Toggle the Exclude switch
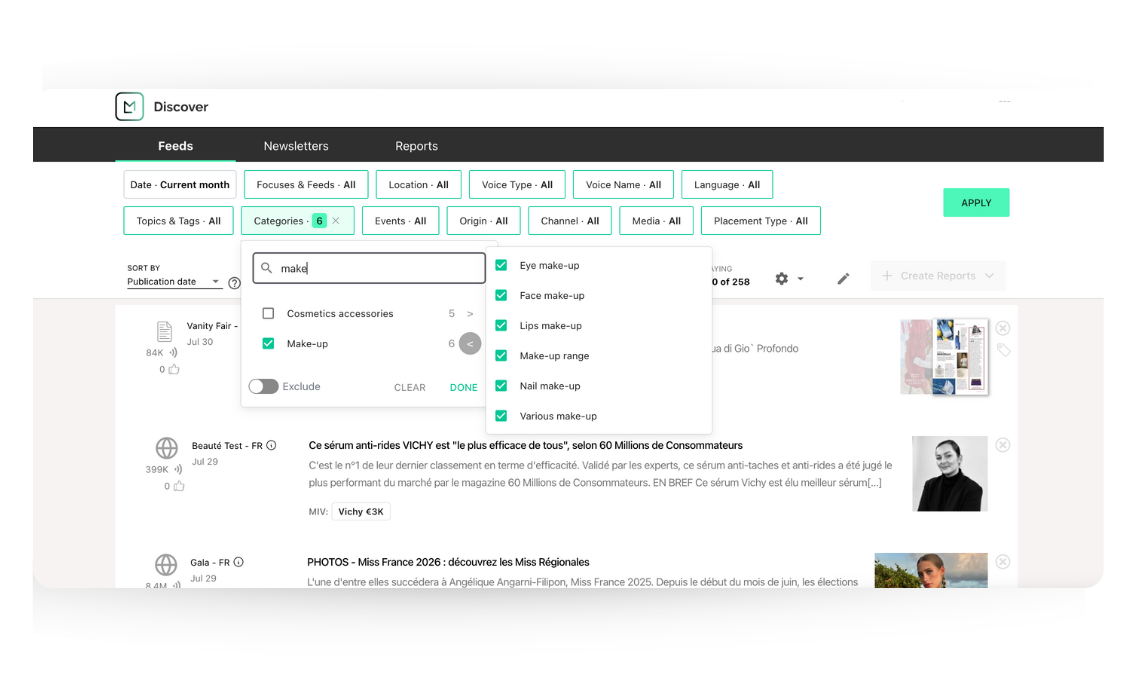 264,387
